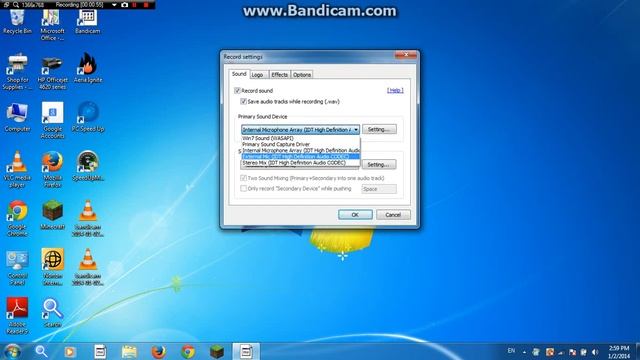
Task: Click the magnifier icon in the Bandicam bar
Action: pos(16,5)
